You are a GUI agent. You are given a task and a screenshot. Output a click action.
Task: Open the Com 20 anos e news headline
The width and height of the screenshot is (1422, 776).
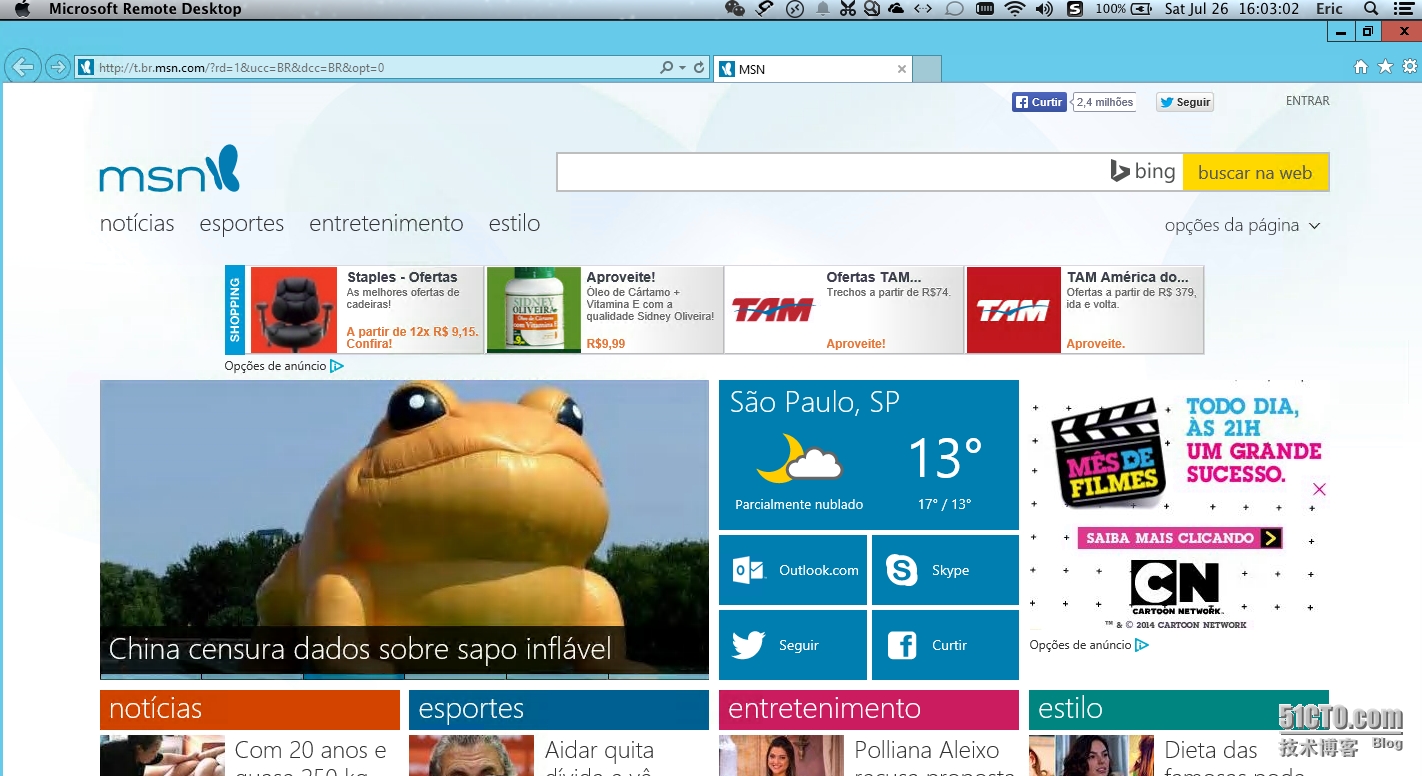pyautogui.click(x=311, y=756)
